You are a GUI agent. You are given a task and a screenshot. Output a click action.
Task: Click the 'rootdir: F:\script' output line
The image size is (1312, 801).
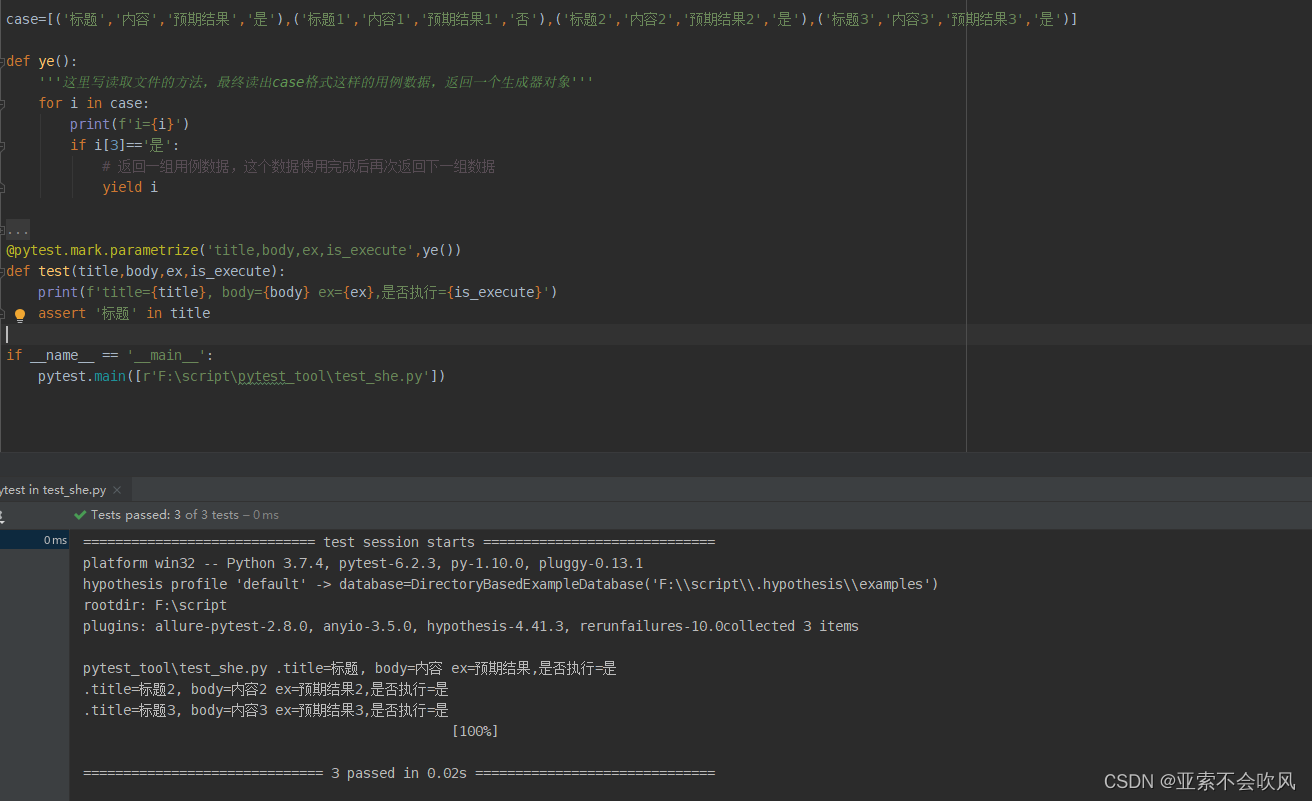tap(155, 605)
